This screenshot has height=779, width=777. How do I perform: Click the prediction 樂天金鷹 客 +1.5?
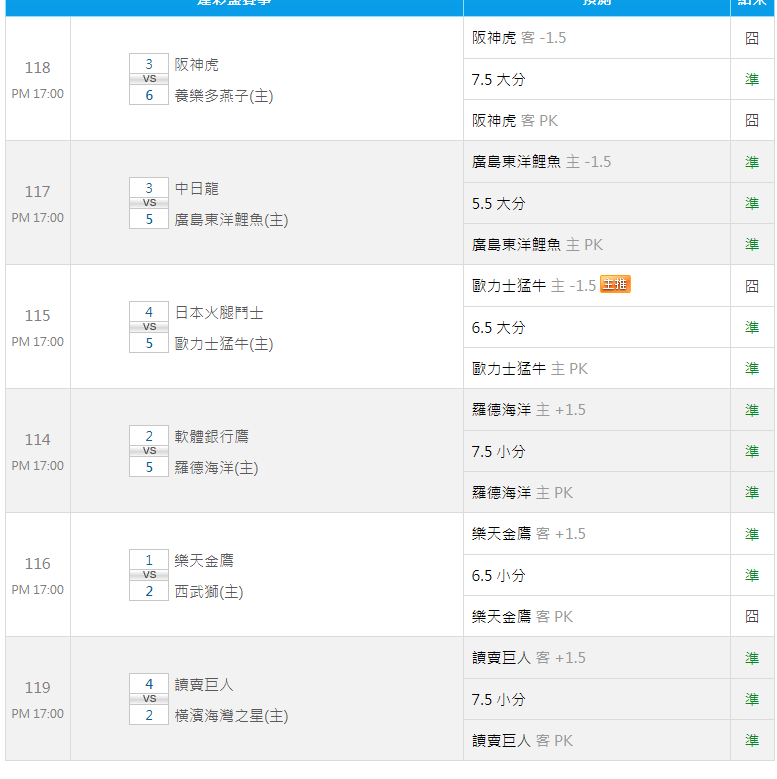[x=529, y=534]
